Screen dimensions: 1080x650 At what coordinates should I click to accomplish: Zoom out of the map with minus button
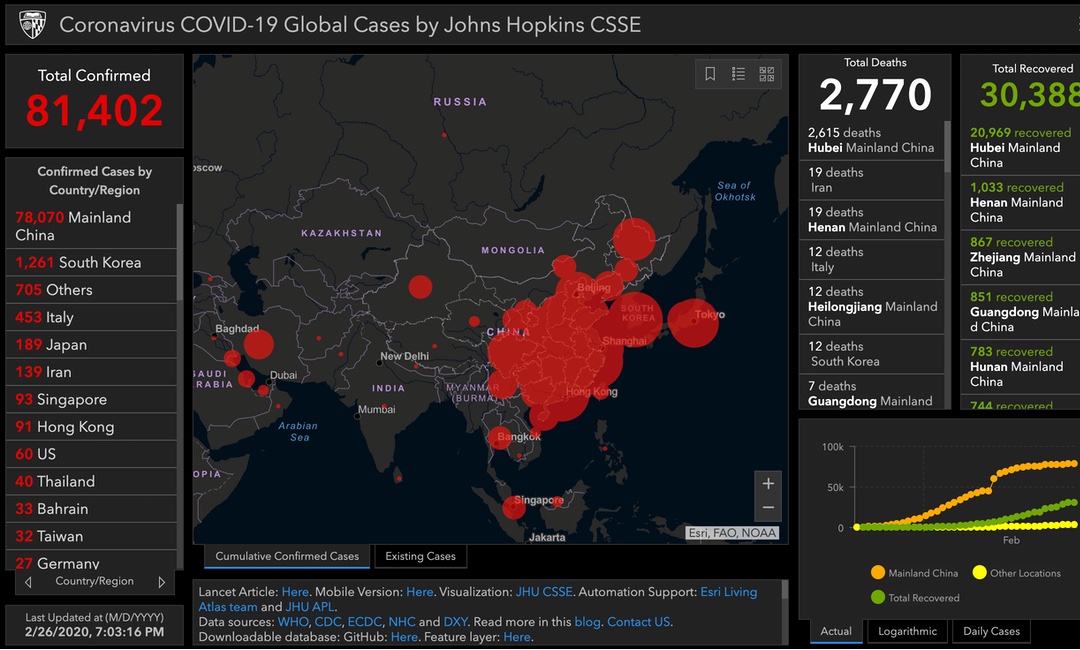coord(768,508)
